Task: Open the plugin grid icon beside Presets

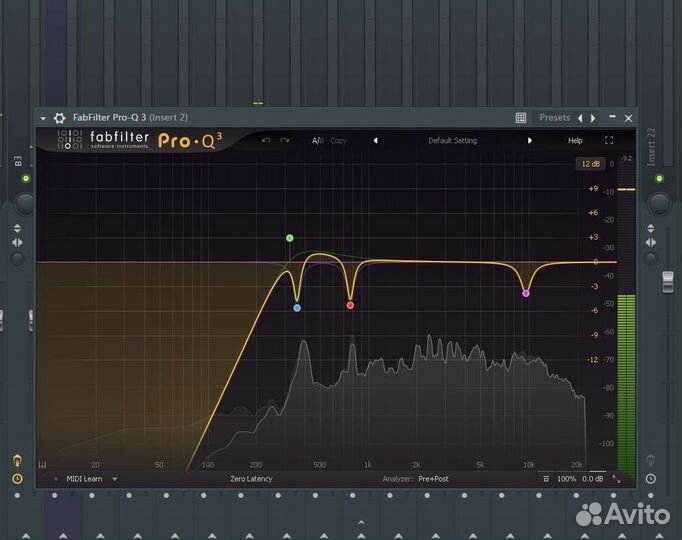Action: click(x=521, y=118)
